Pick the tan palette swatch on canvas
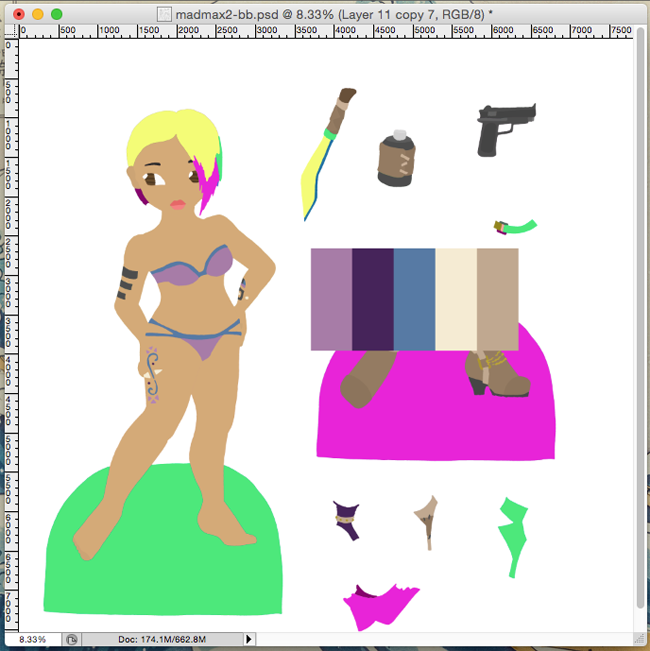 [x=497, y=299]
